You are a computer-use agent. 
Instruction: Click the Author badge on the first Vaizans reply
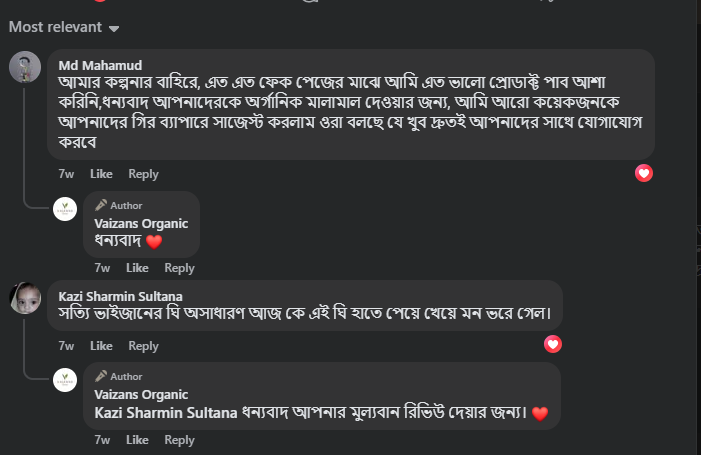tap(119, 205)
